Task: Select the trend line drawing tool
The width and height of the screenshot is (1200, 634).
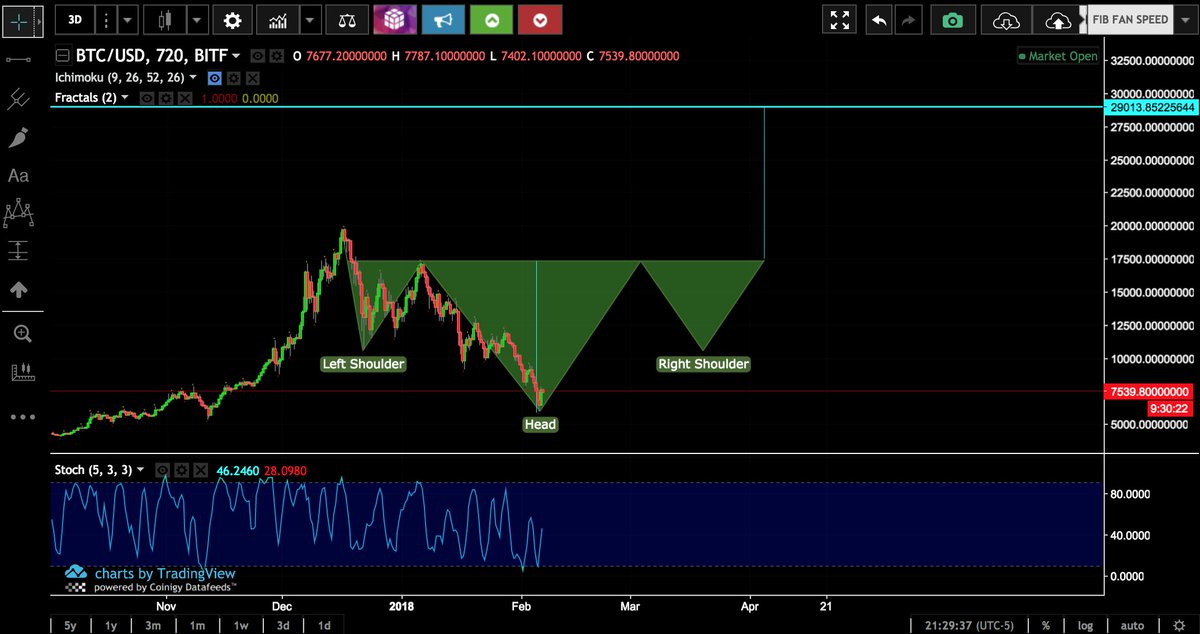Action: coord(18,60)
